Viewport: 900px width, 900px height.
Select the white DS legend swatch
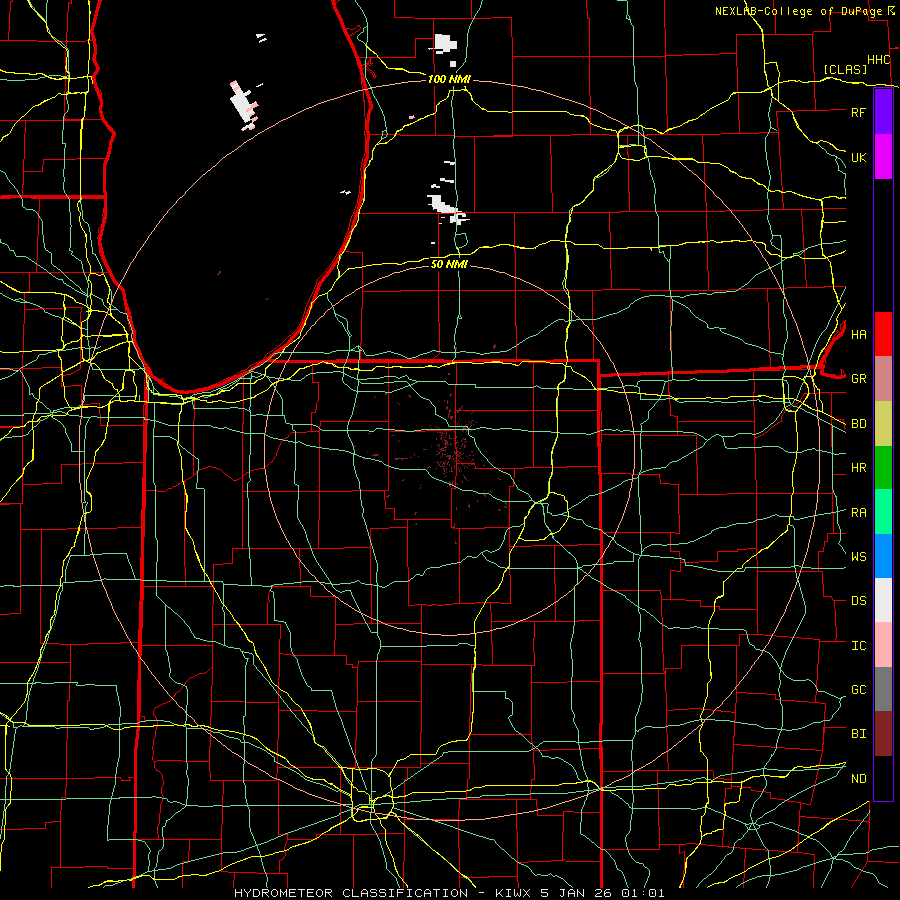883,600
